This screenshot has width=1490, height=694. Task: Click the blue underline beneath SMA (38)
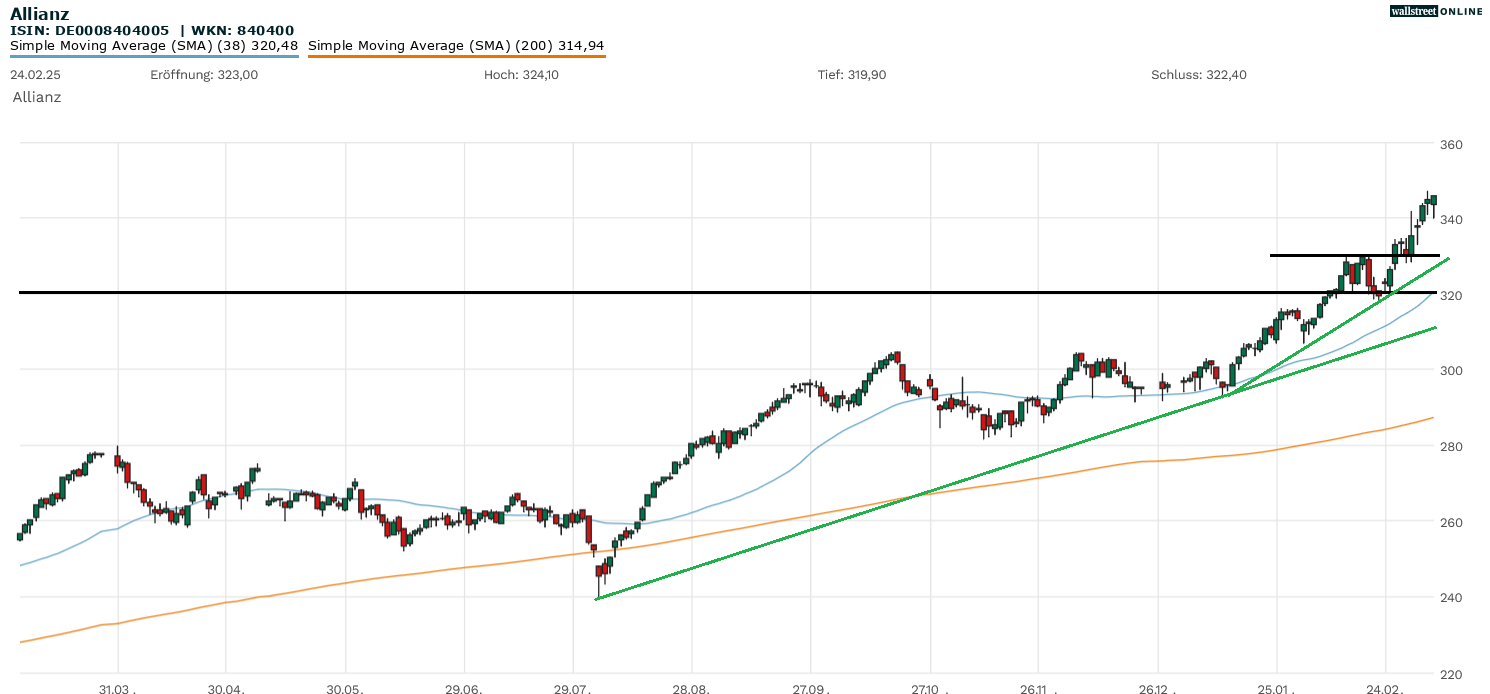154,56
